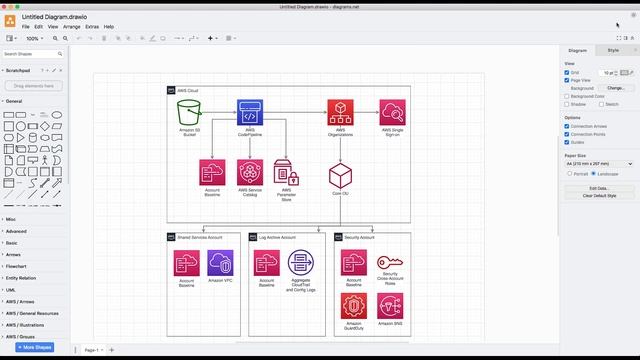Click the search magnifier in Search Shapes
Viewport: 640px width, 360px height.
tap(60, 54)
